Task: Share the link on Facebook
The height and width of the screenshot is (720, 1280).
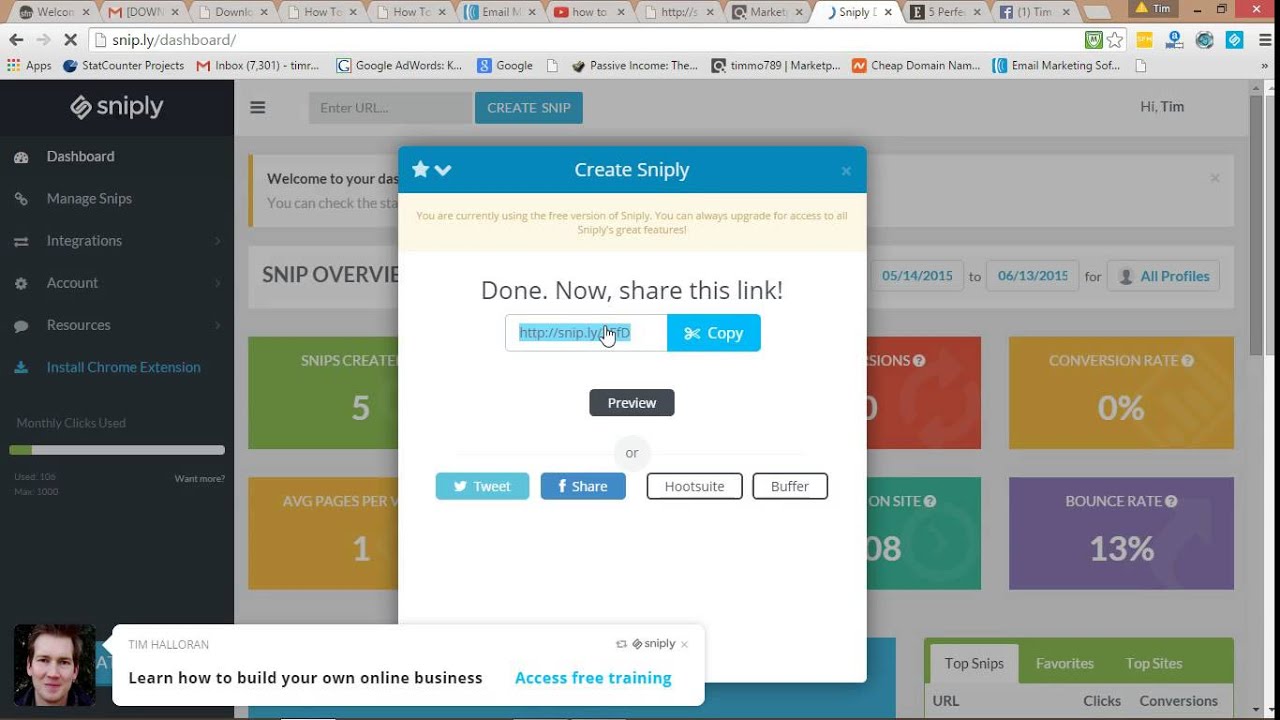Action: coord(583,486)
